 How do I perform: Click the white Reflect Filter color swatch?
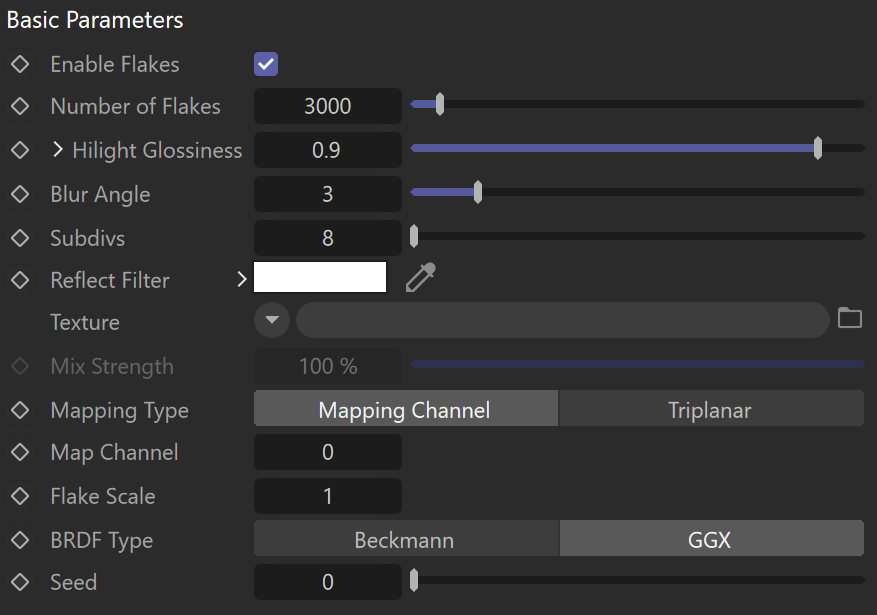pyautogui.click(x=320, y=277)
